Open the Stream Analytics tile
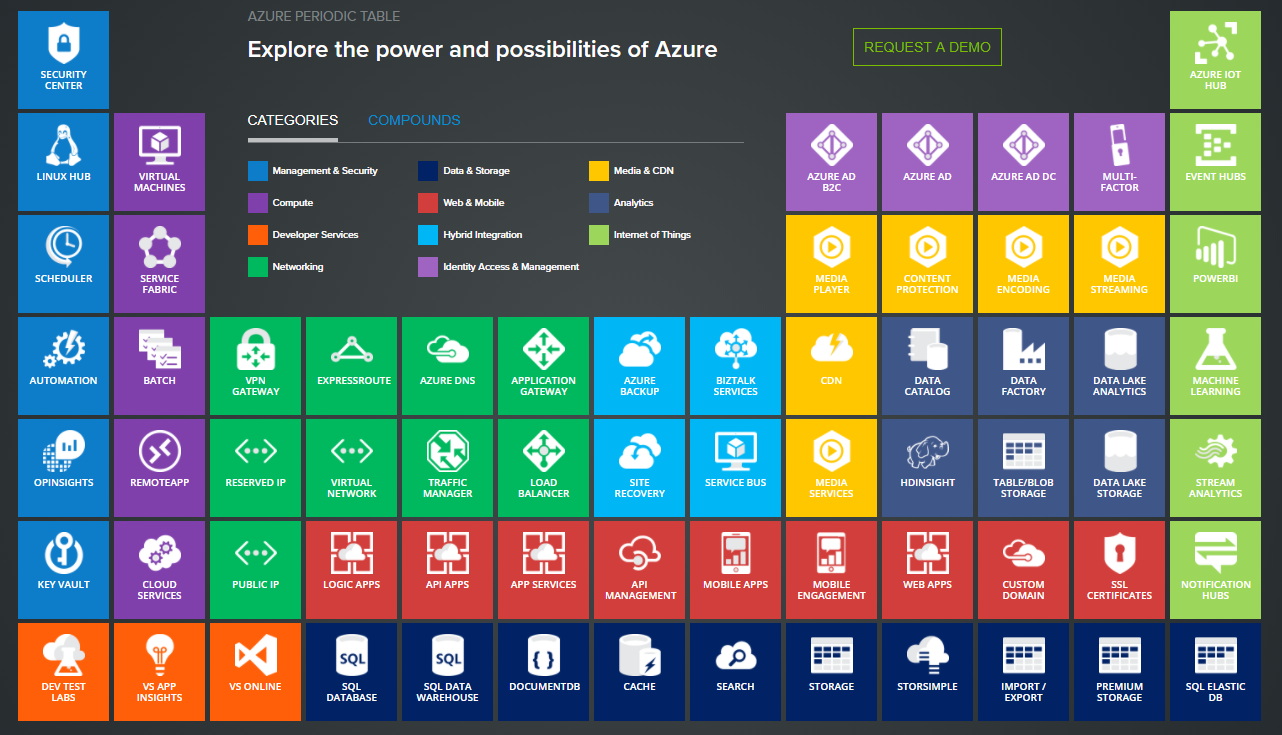 [1215, 467]
